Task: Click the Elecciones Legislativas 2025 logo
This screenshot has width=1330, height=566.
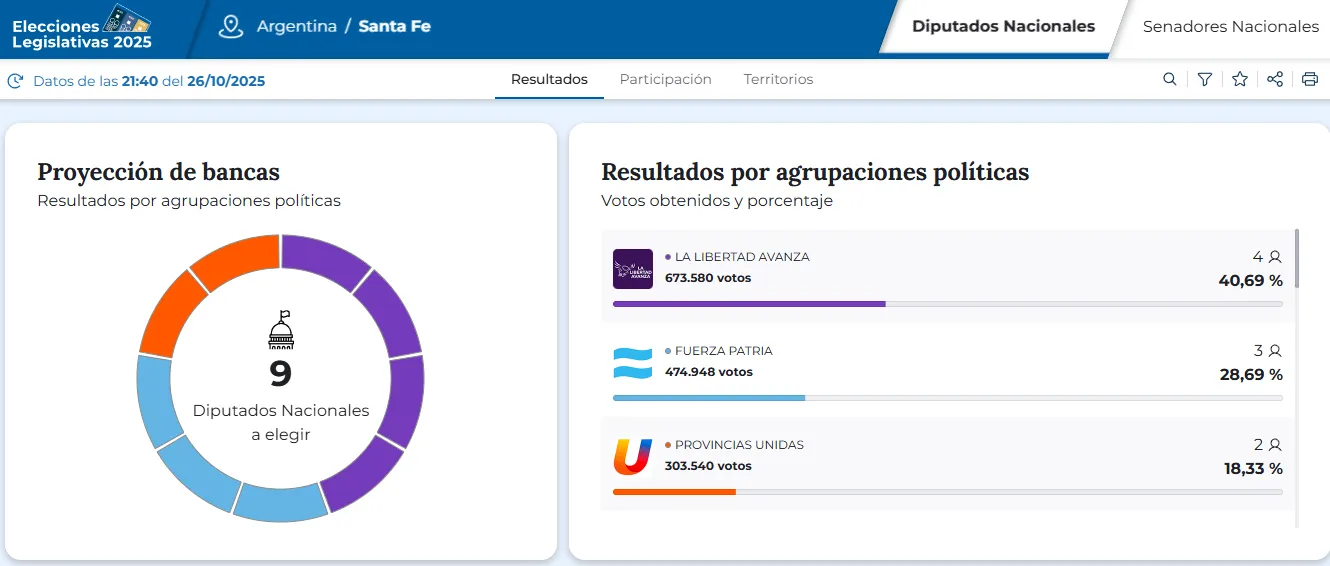Action: (82, 28)
